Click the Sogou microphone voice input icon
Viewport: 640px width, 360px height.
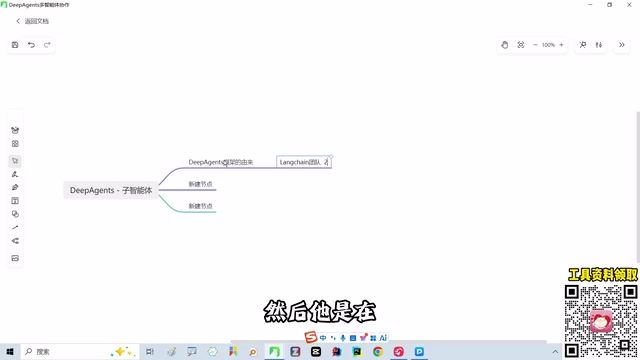pyautogui.click(x=343, y=338)
